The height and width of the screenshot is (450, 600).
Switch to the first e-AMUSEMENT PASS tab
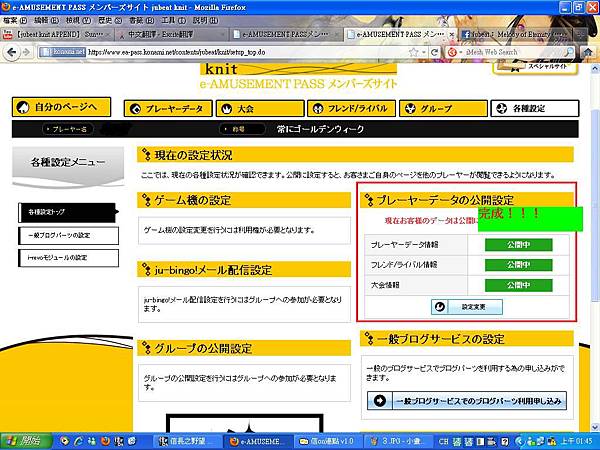[x=285, y=34]
